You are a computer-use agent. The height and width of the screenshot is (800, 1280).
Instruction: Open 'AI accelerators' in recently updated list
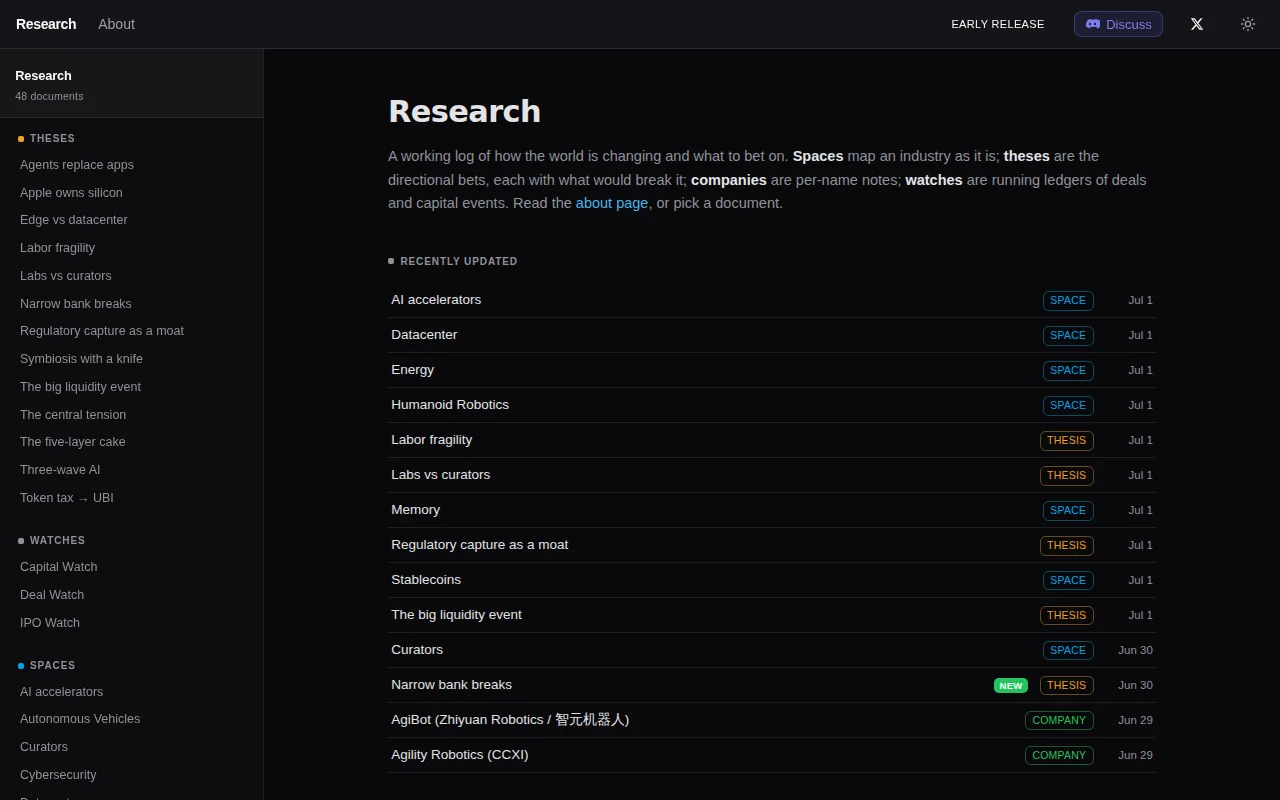[x=771, y=300]
